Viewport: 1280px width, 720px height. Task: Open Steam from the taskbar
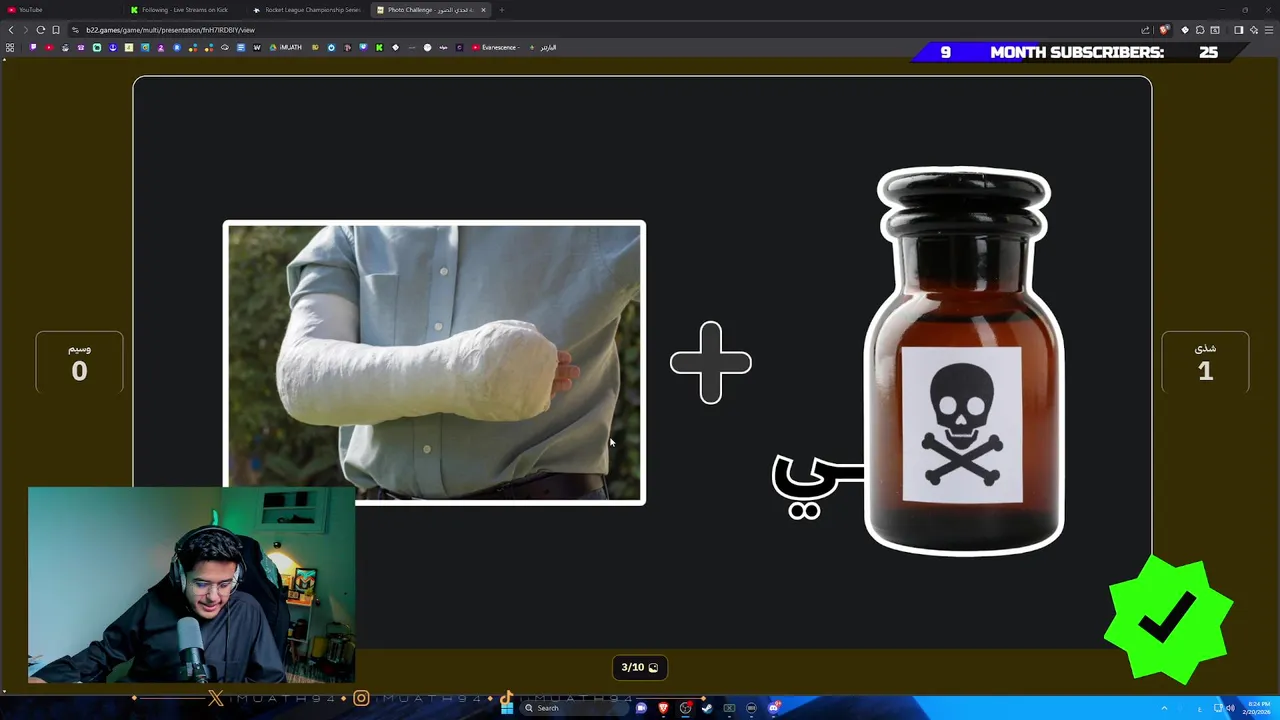[x=707, y=708]
